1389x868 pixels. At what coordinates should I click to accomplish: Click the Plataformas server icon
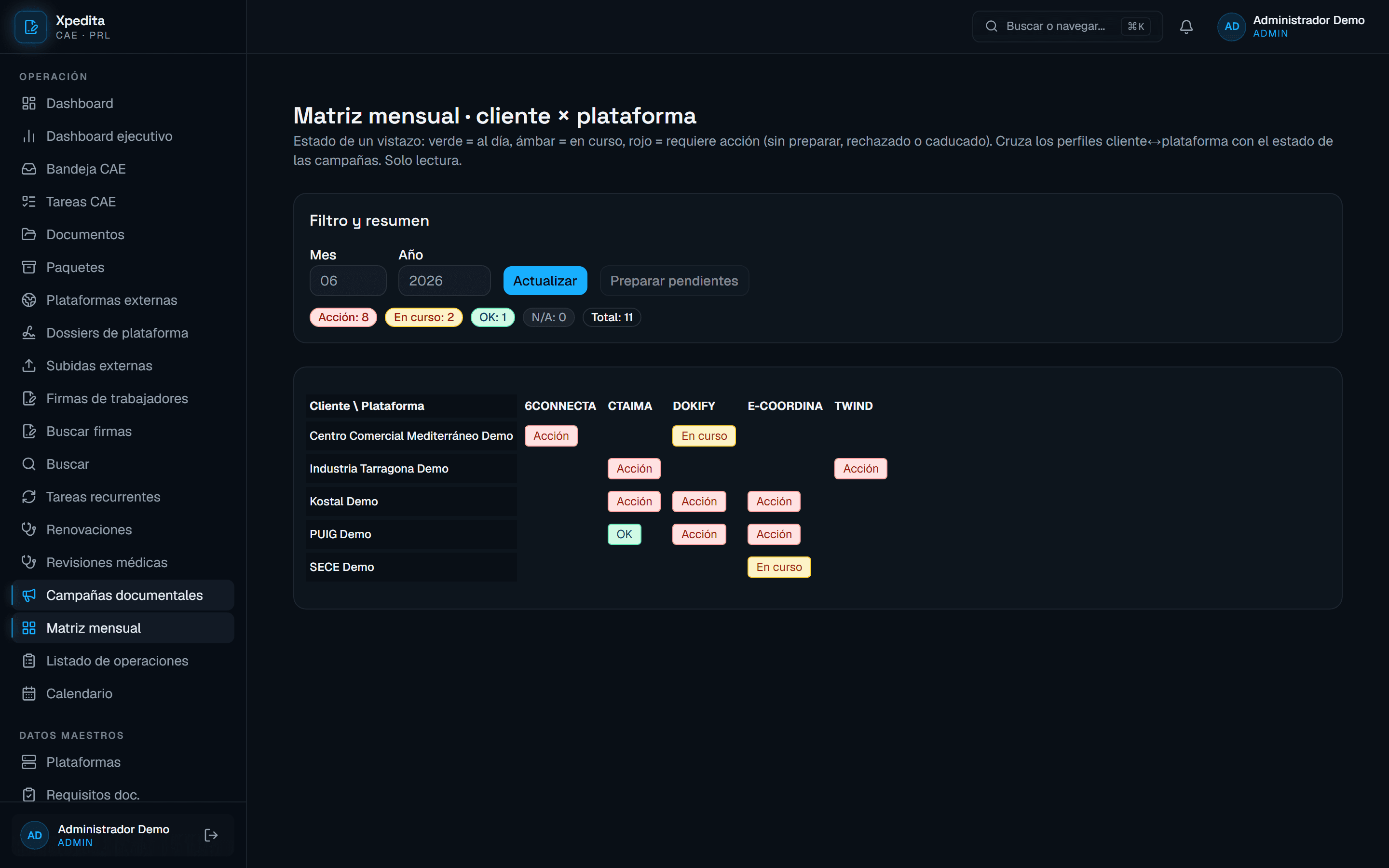click(29, 762)
